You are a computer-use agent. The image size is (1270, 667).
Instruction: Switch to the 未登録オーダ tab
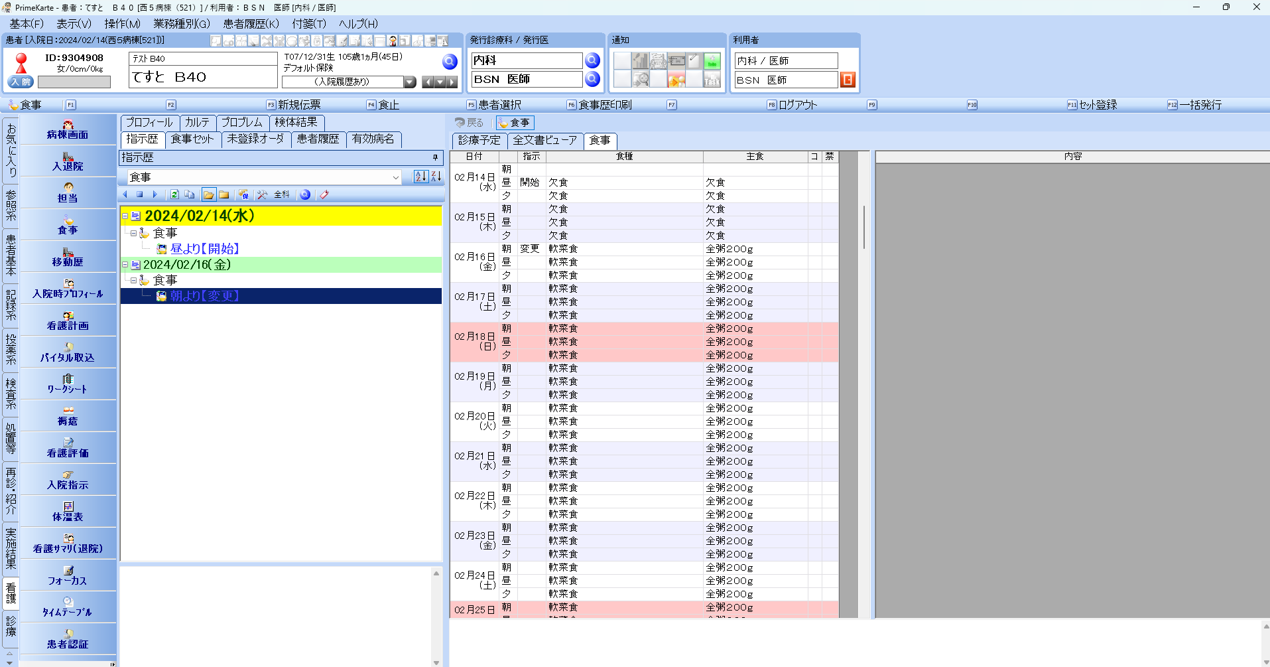coord(255,140)
